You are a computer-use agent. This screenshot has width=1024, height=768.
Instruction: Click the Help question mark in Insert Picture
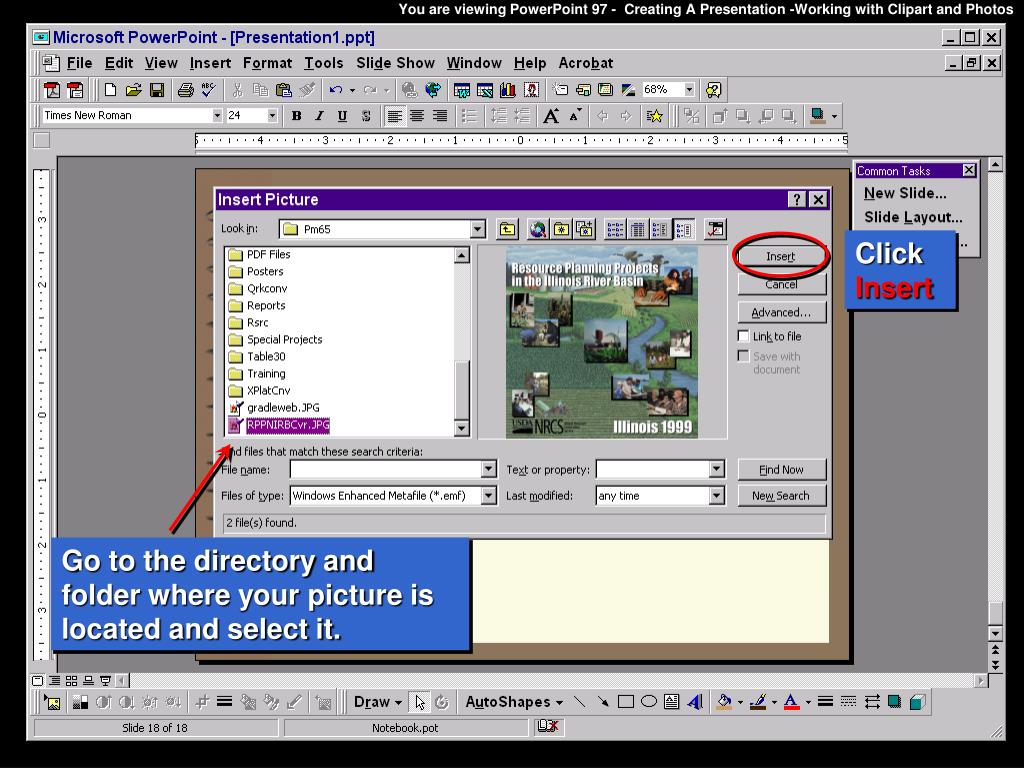[796, 199]
